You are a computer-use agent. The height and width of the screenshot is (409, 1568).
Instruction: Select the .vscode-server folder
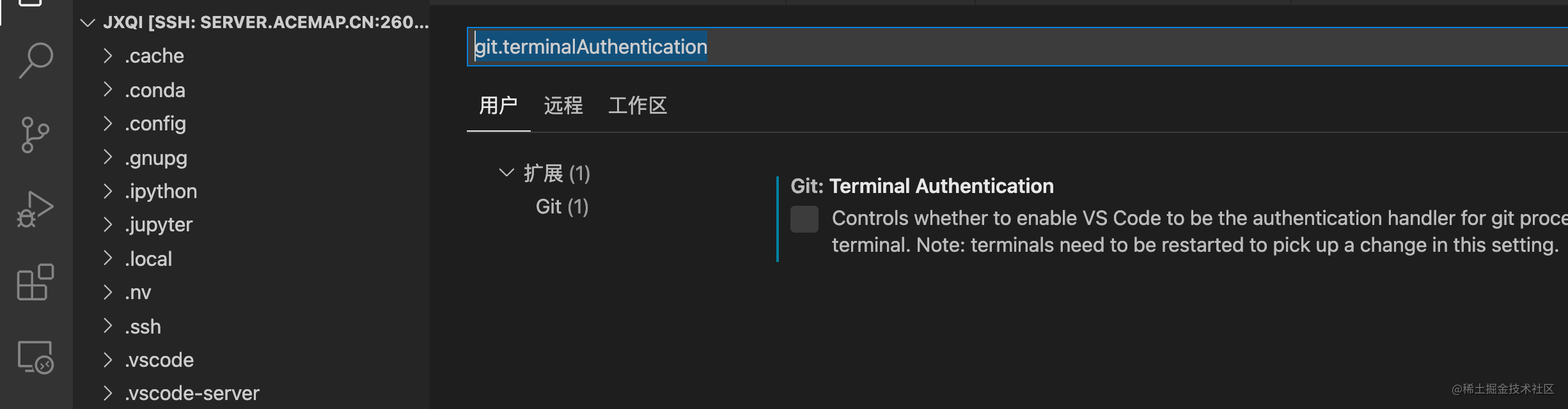[x=192, y=392]
